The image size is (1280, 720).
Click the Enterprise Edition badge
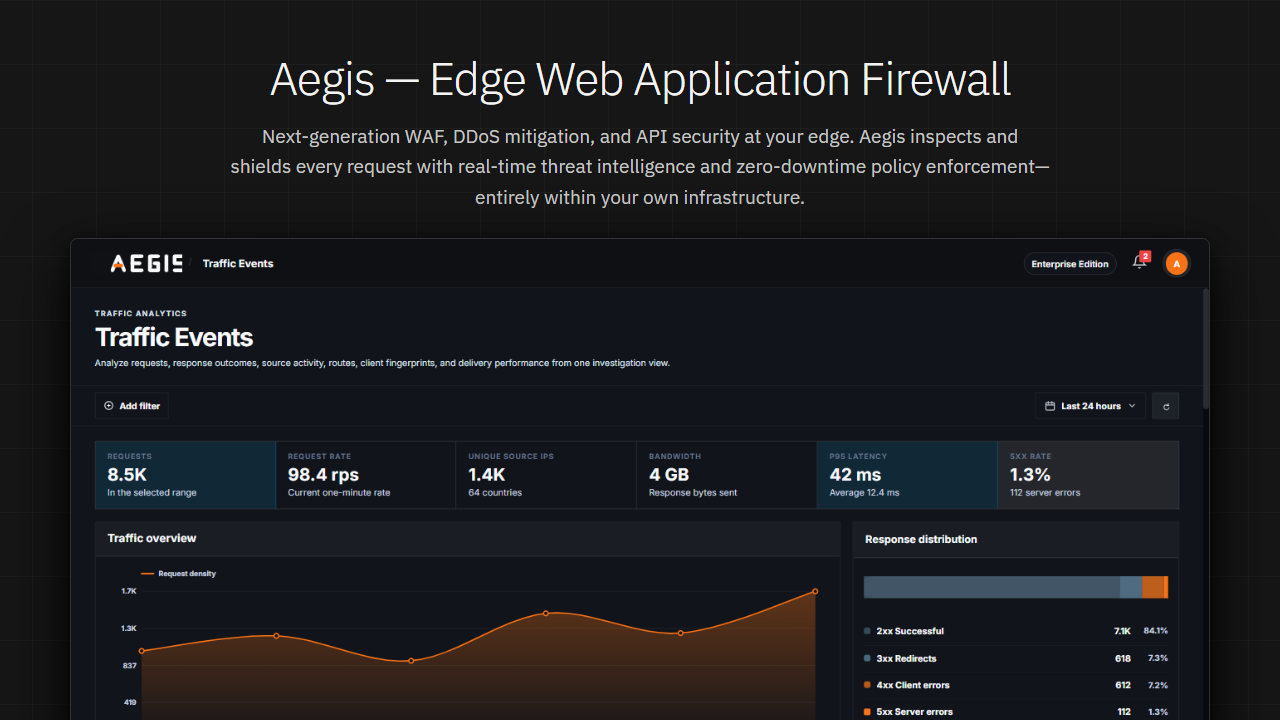1070,264
